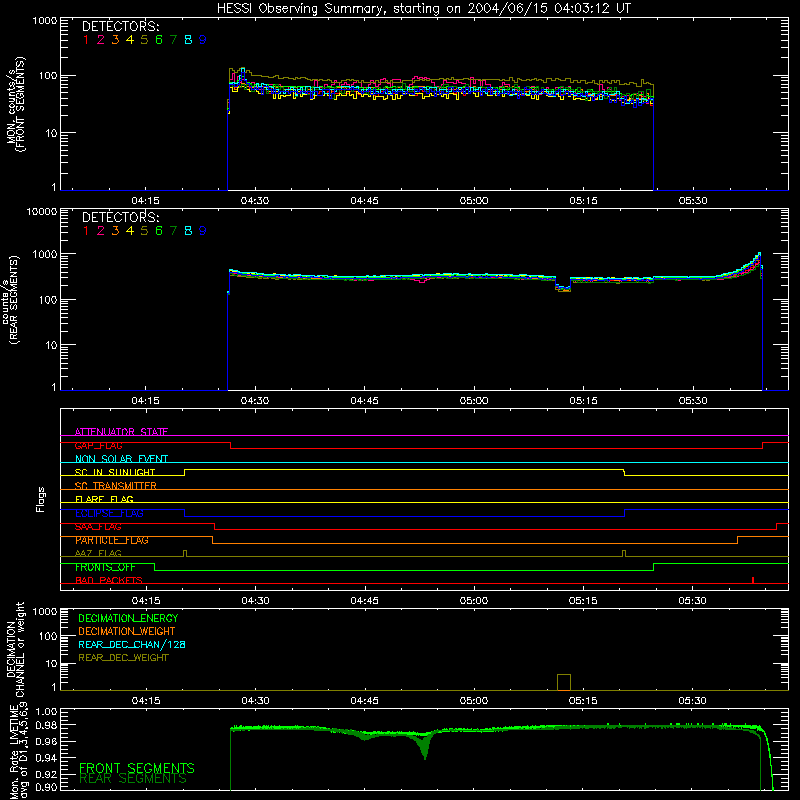The height and width of the screenshot is (800, 800).
Task: Click orange detector 3 in rear segments legend
Action: (115, 231)
